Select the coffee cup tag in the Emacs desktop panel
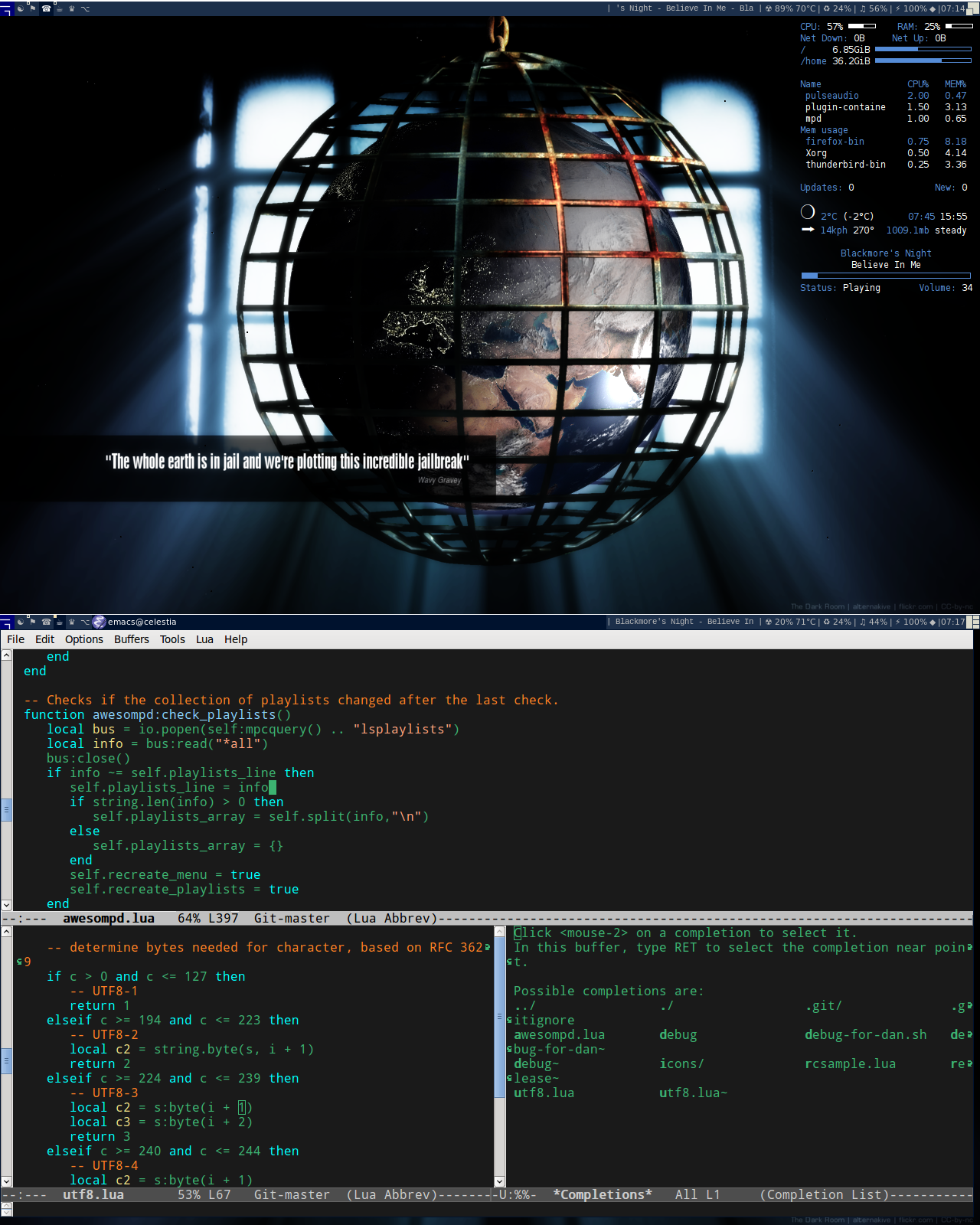This screenshot has width=980, height=1225. (x=59, y=622)
